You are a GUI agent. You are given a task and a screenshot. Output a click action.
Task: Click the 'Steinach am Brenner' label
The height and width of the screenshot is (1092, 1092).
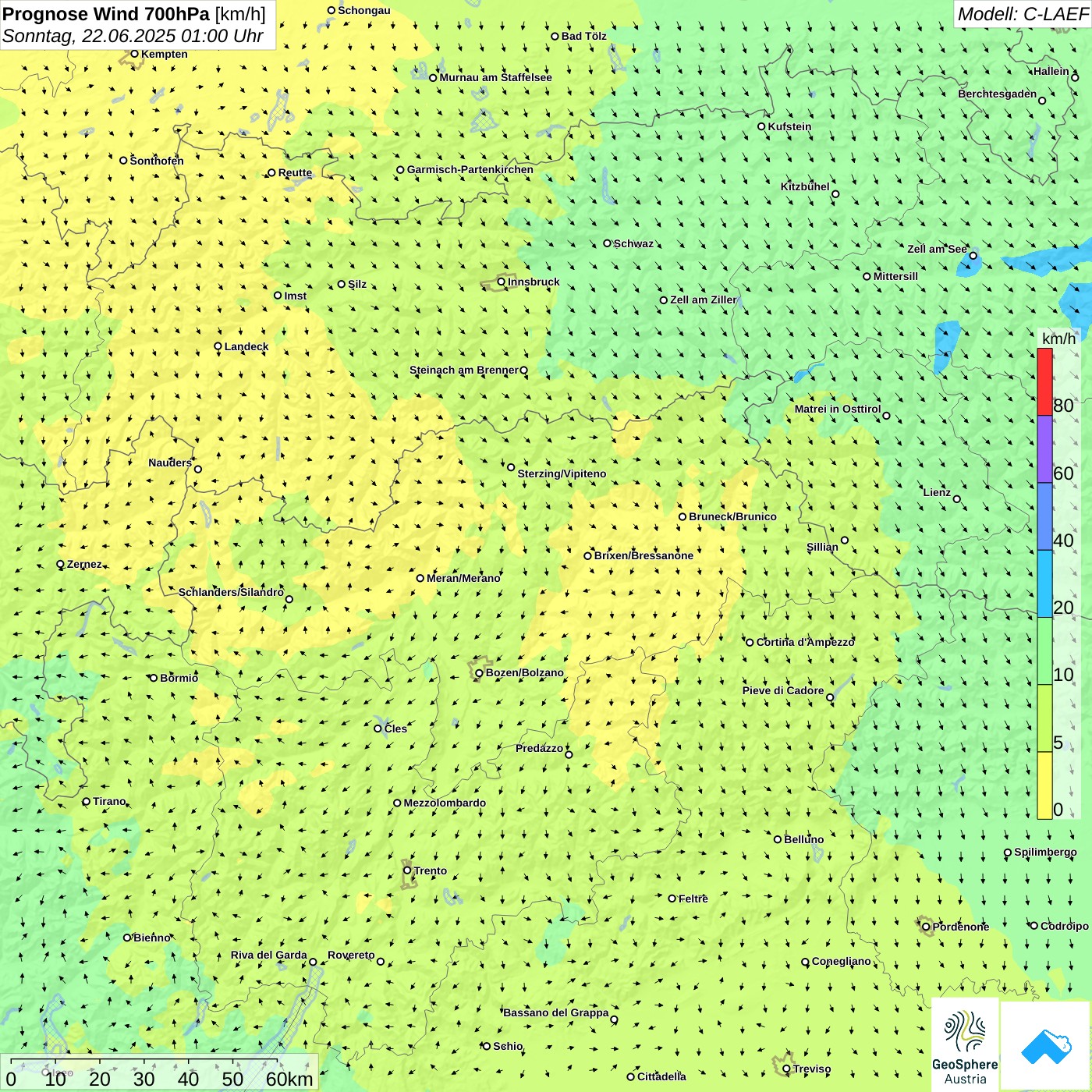pyautogui.click(x=464, y=370)
